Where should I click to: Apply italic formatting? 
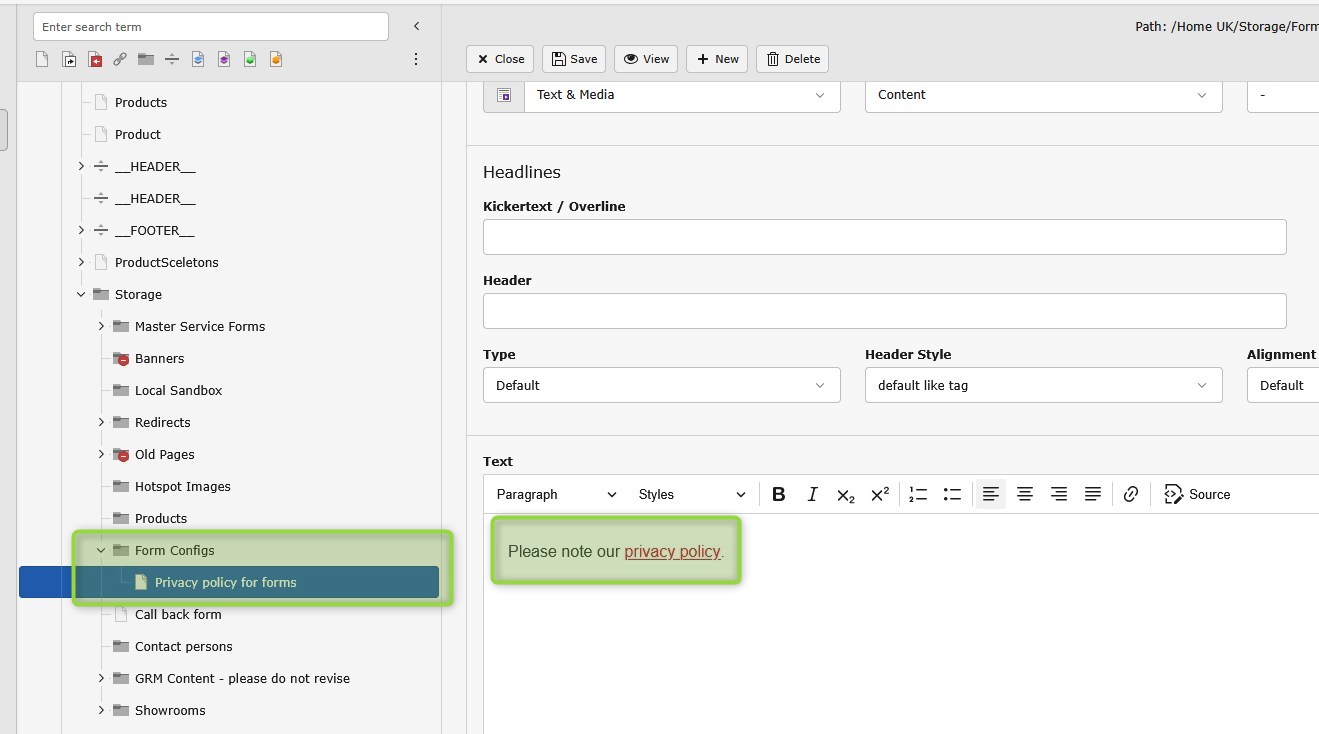[x=812, y=494]
